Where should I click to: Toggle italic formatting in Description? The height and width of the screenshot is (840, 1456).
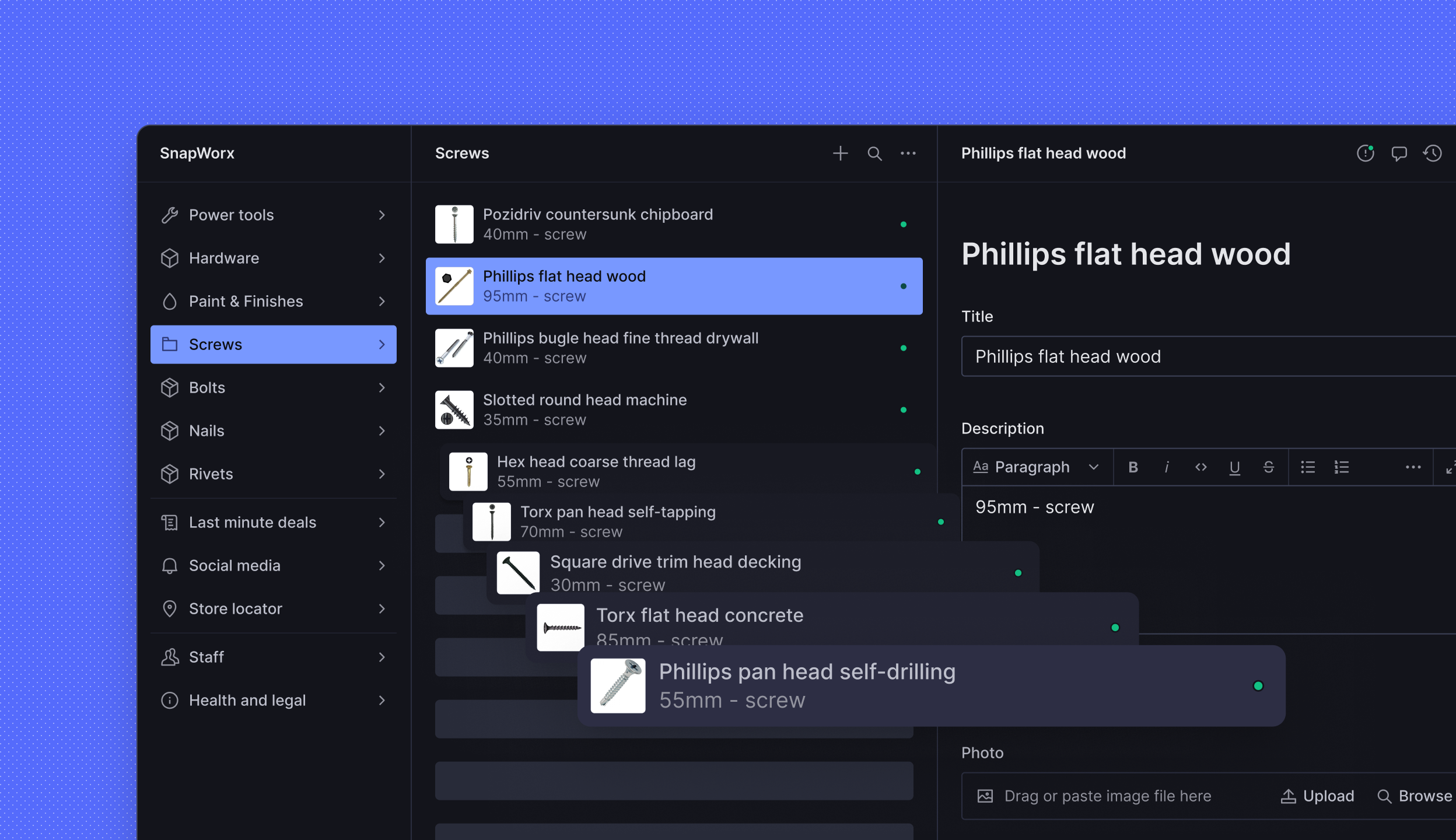1167,467
